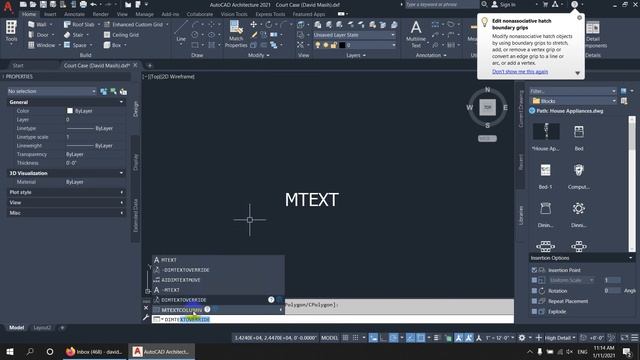Add a new drawing tab with plus button
Screen dimensions: 640x360
(149, 65)
